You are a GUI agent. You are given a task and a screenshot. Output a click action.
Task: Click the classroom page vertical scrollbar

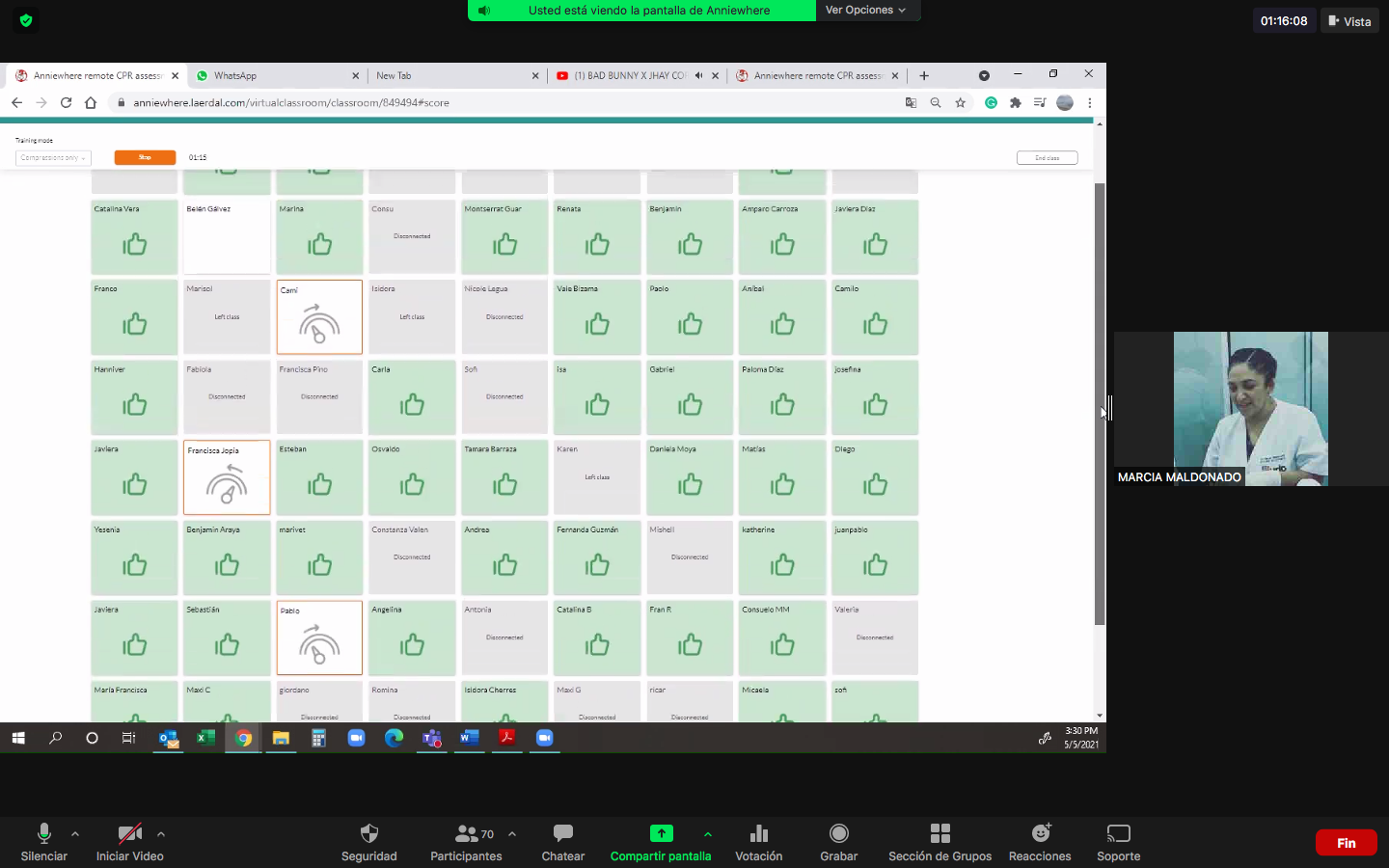pyautogui.click(x=1100, y=405)
